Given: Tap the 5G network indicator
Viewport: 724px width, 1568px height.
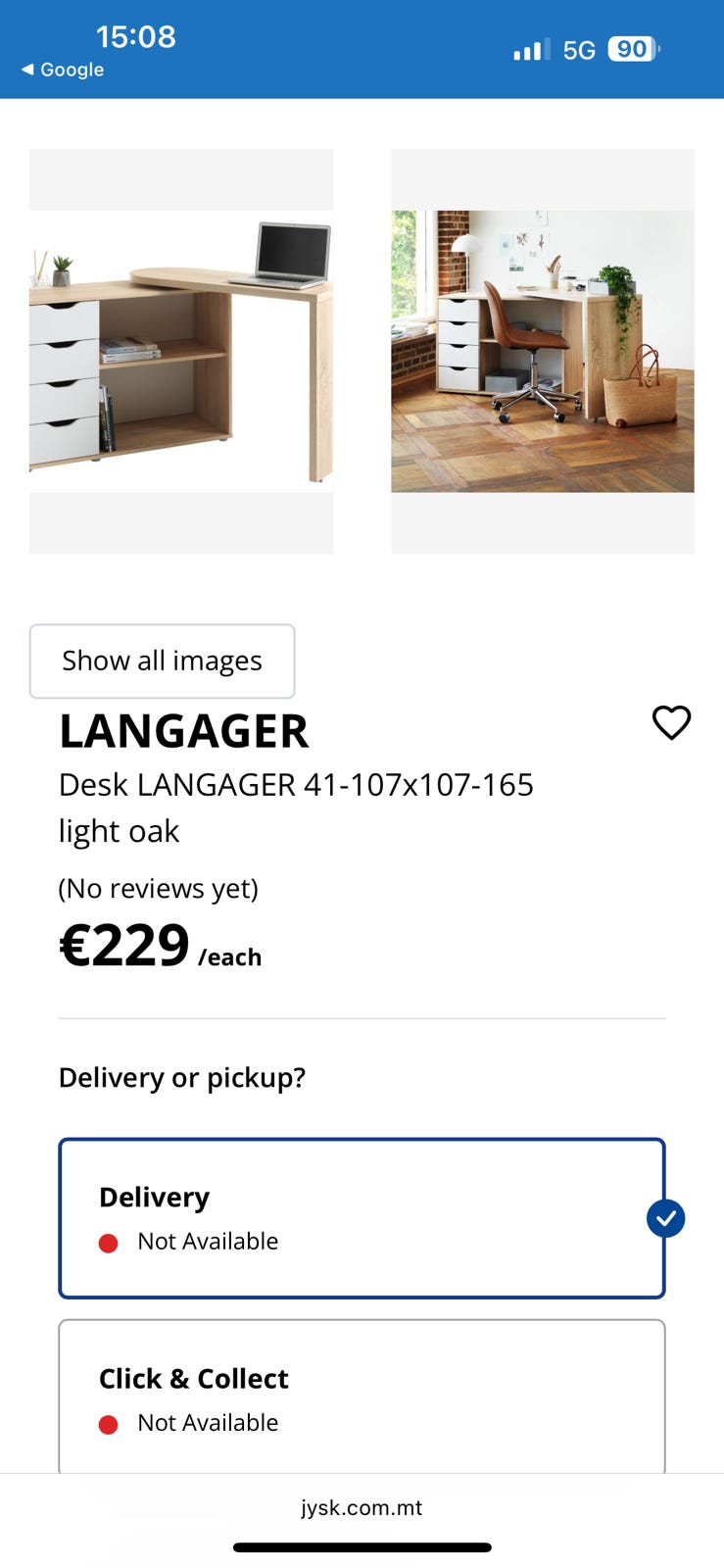Looking at the screenshot, I should pos(579,50).
